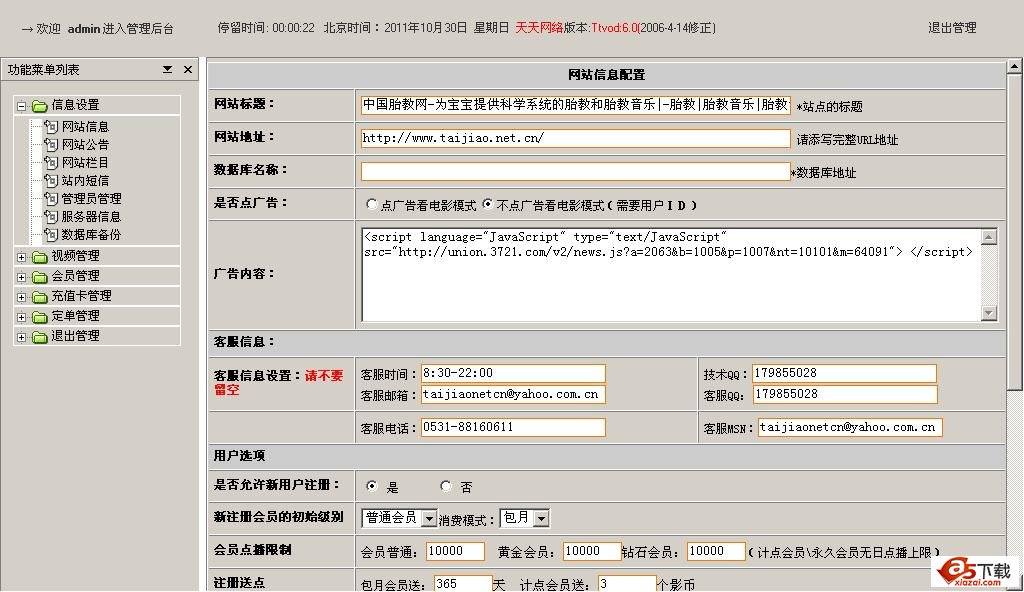Click the 会员管理 folder icon
This screenshot has height=592, width=1024.
[x=40, y=277]
